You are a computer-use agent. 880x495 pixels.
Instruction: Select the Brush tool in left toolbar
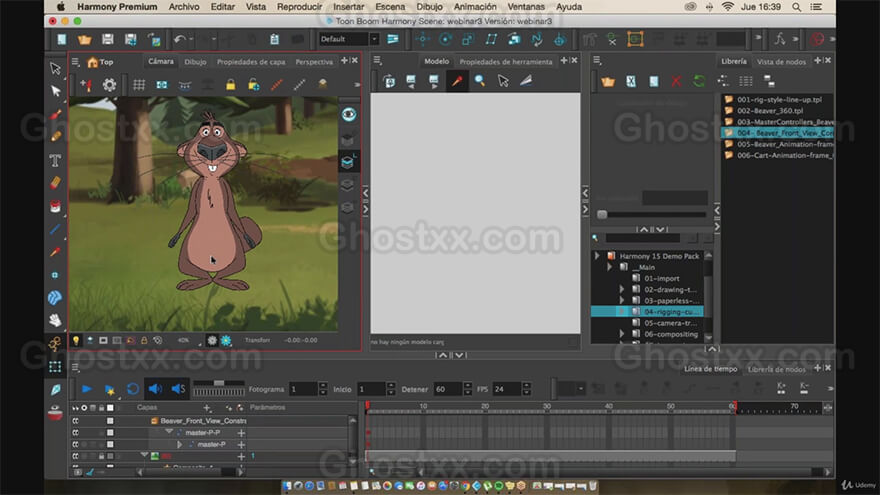(x=55, y=114)
